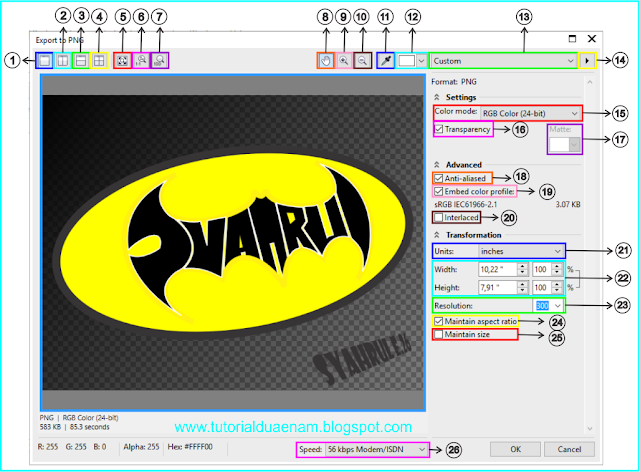Viewport: 640px width, 472px height.
Task: Open the Resolution dropdown
Action: pos(549,306)
